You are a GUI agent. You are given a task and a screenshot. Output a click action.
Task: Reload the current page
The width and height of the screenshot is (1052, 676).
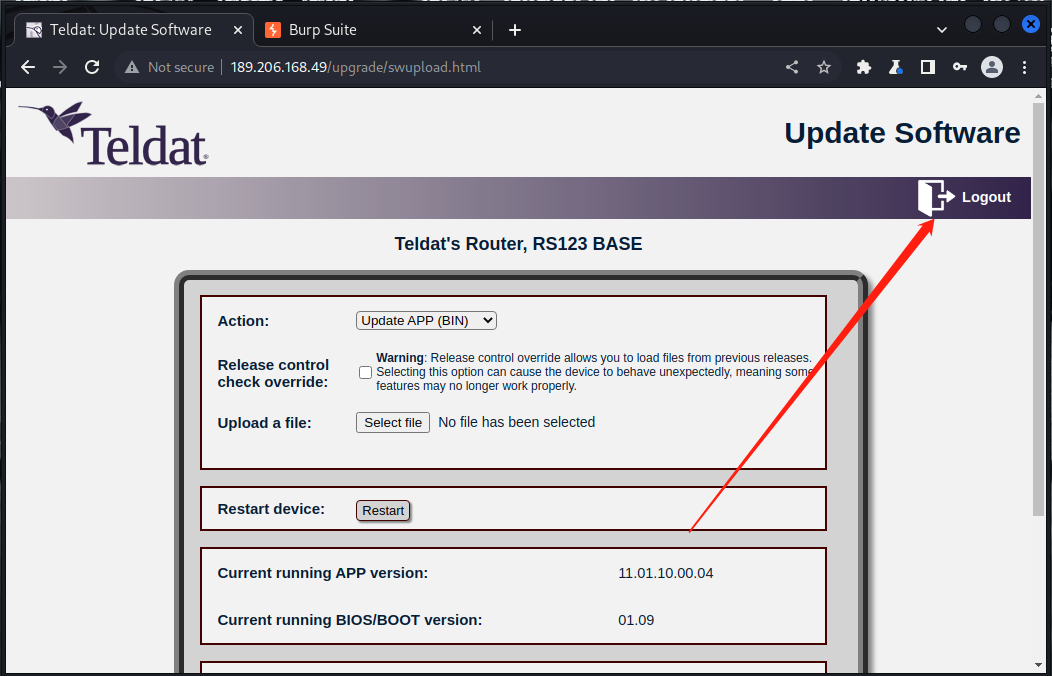click(92, 67)
